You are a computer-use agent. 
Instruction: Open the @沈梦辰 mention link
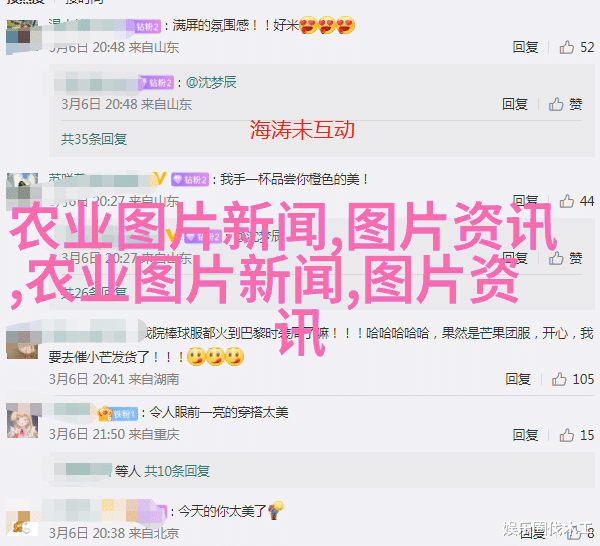(211, 82)
